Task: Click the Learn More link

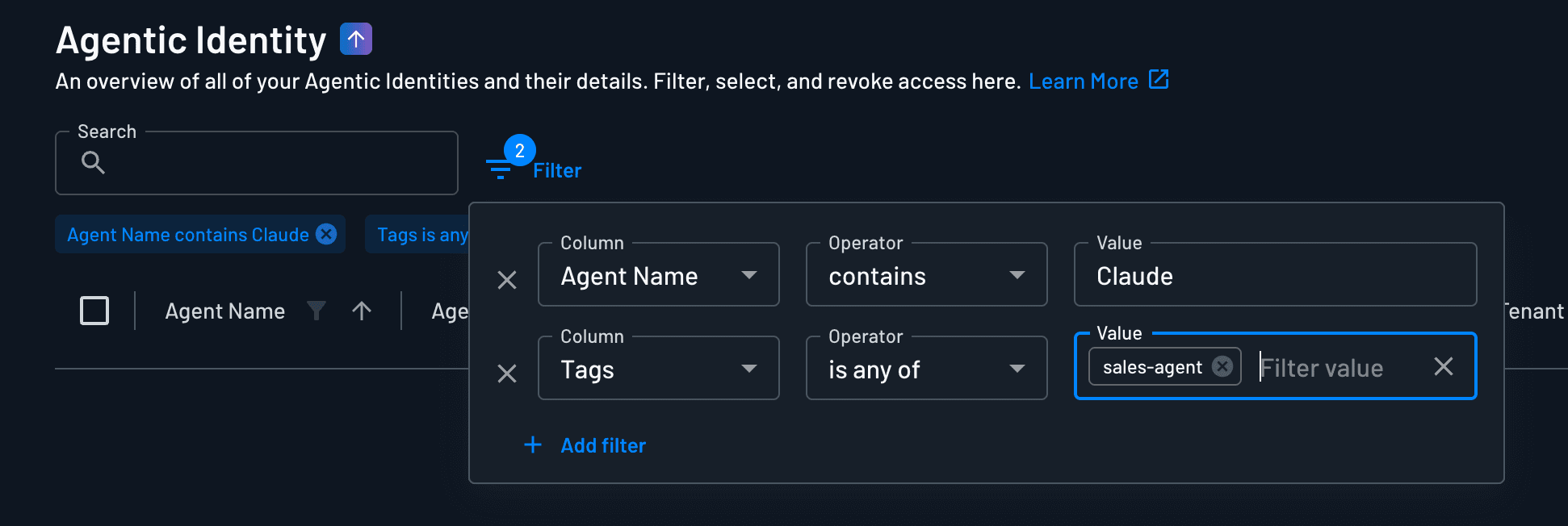Action: tap(1084, 81)
